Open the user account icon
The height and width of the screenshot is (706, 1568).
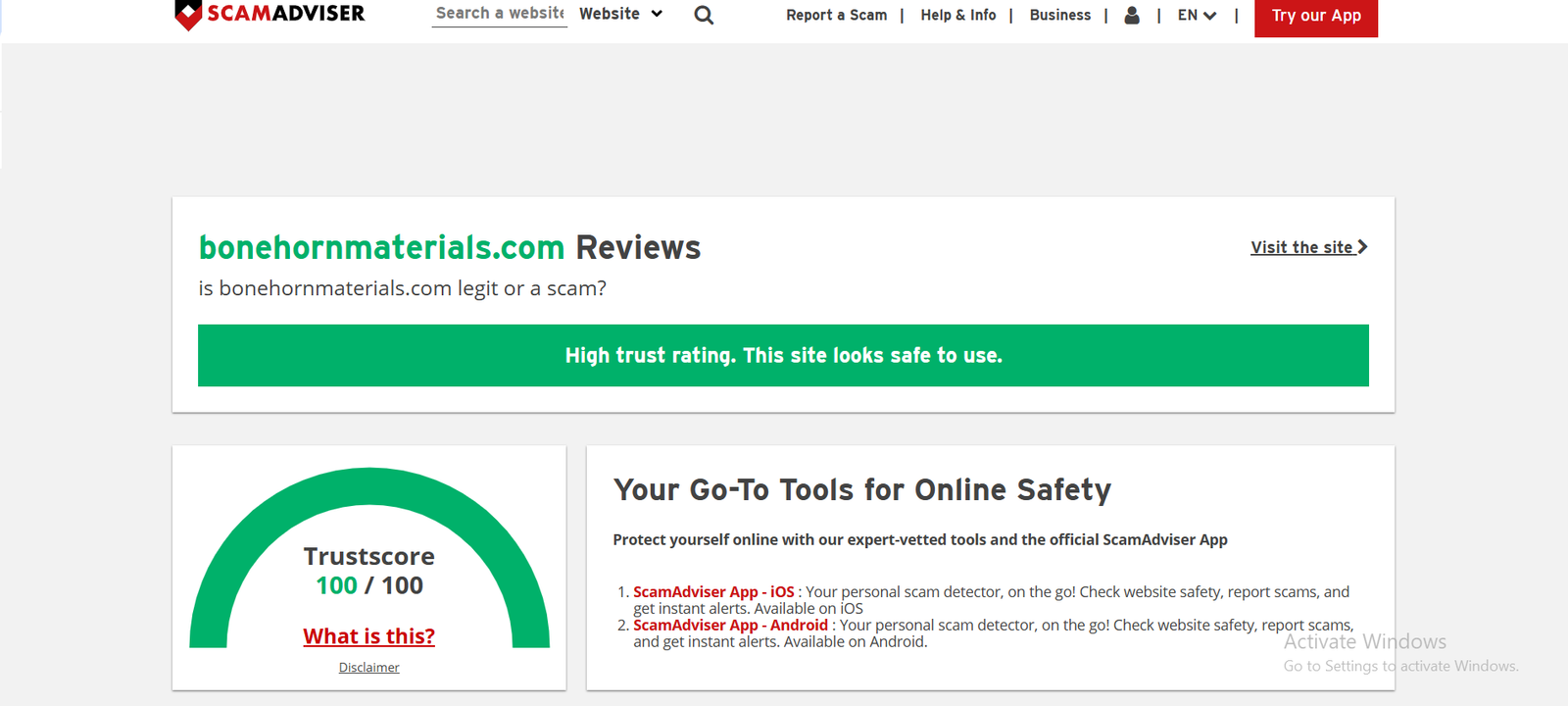point(1132,15)
